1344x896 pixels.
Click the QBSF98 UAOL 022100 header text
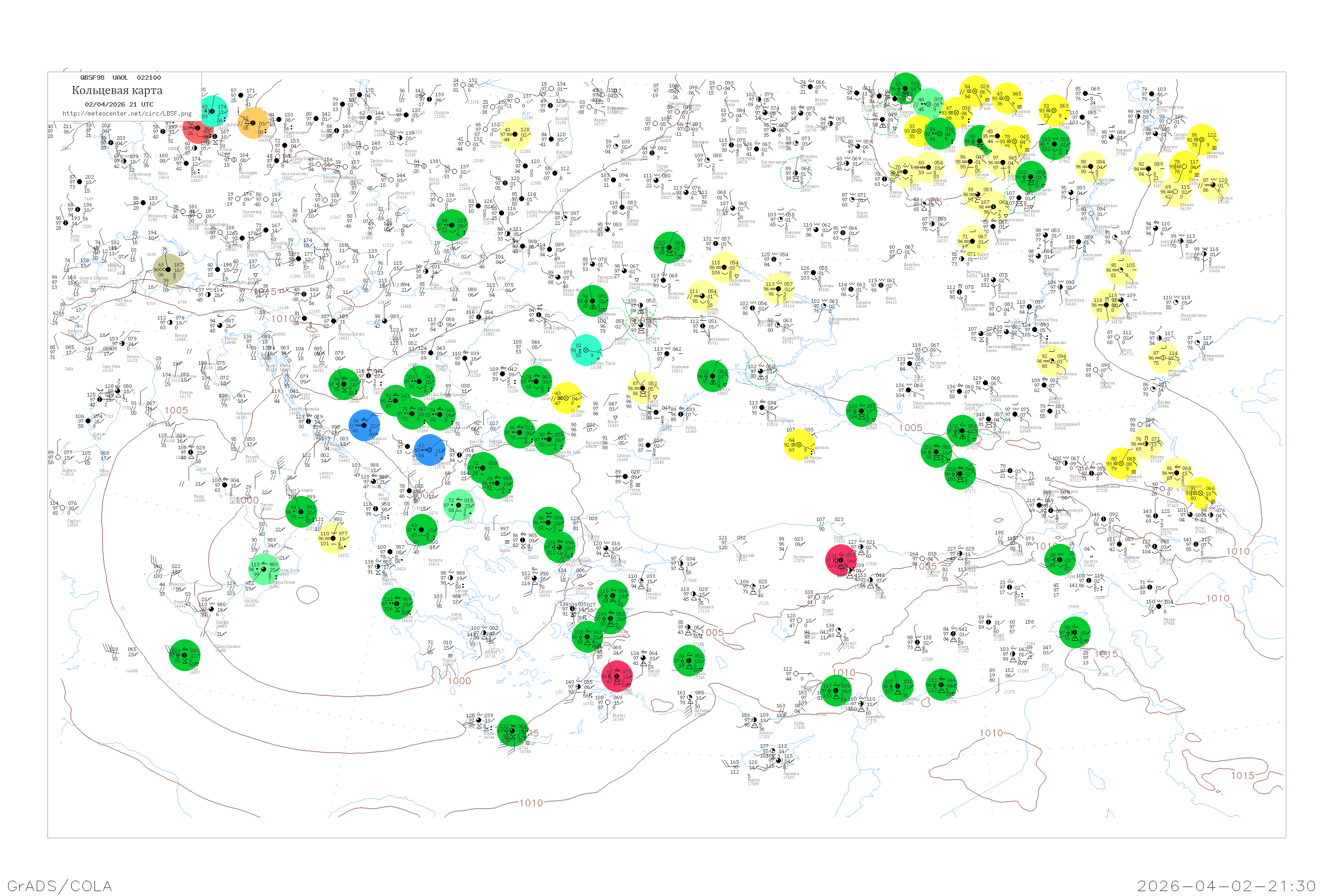point(121,77)
